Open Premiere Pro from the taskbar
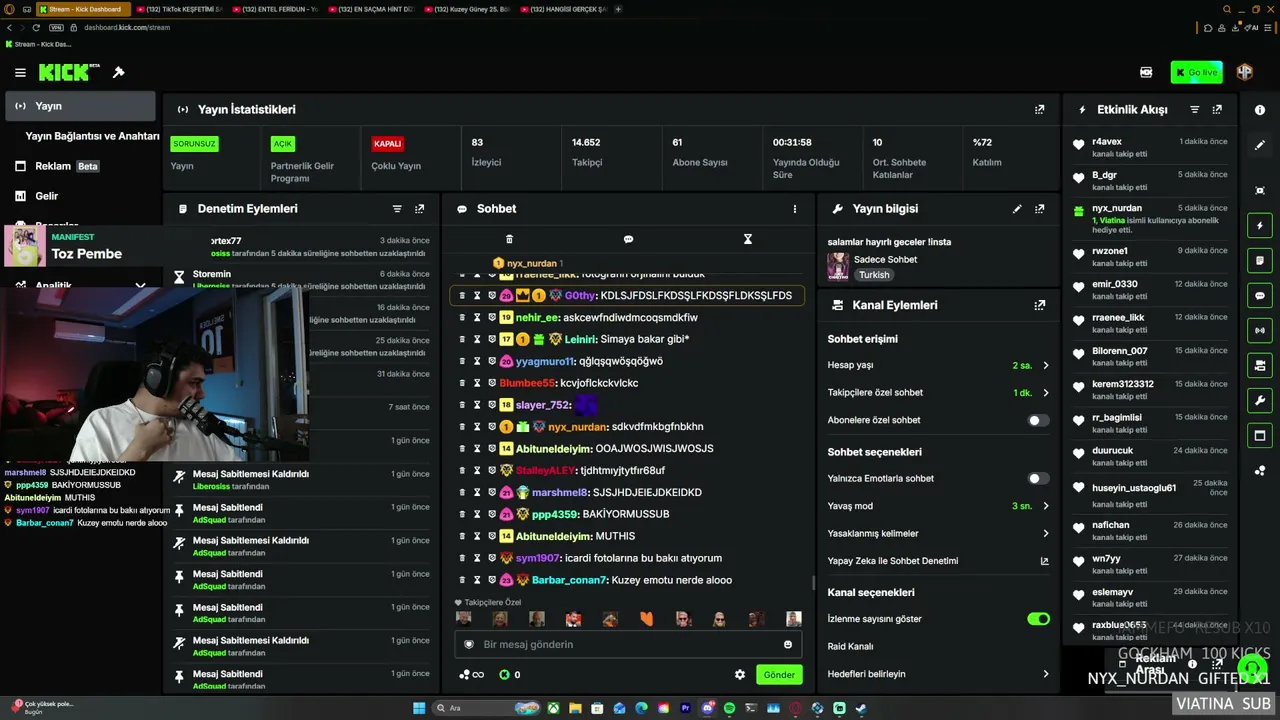 coord(685,708)
